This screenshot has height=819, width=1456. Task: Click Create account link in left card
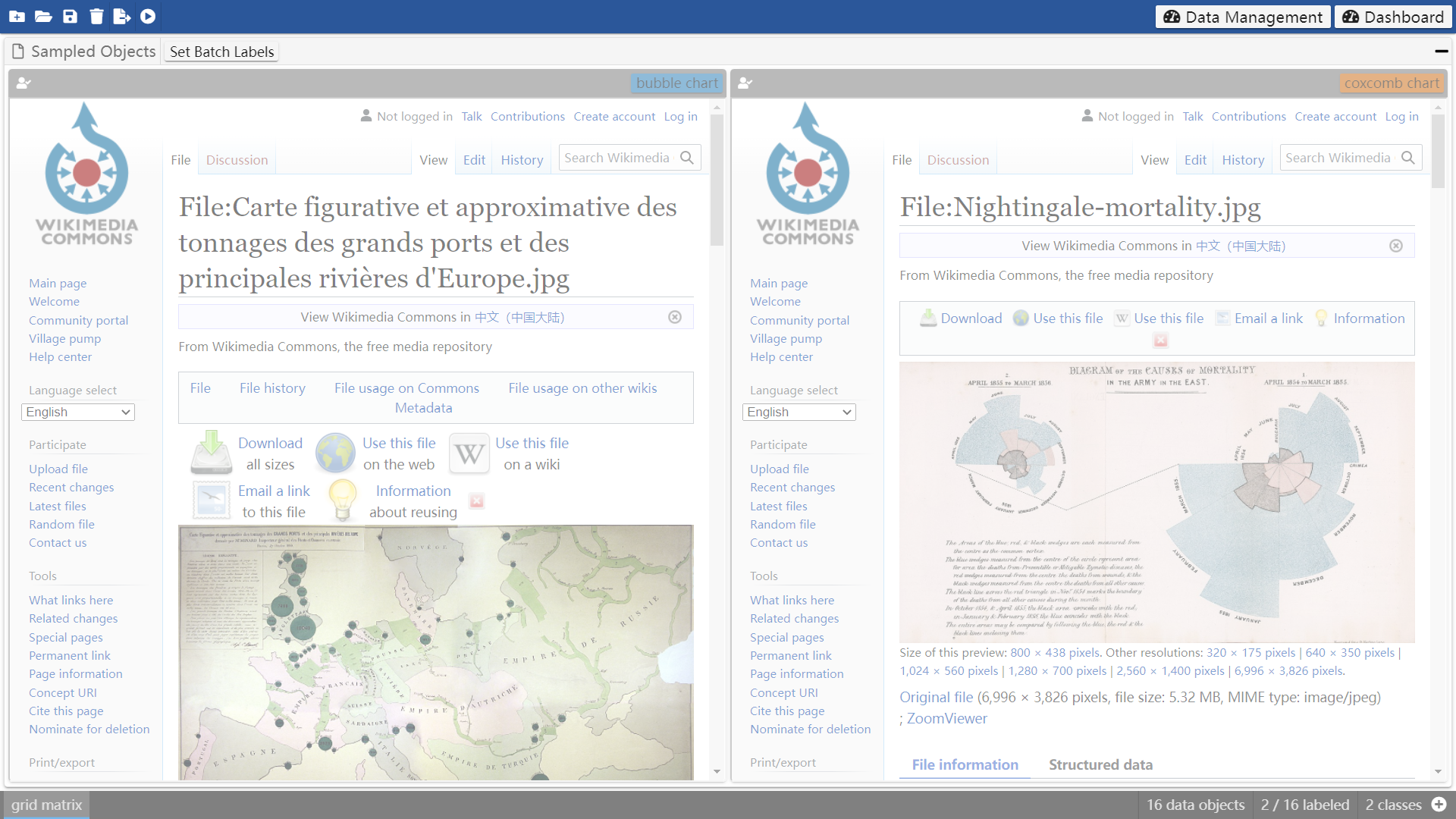pos(614,116)
